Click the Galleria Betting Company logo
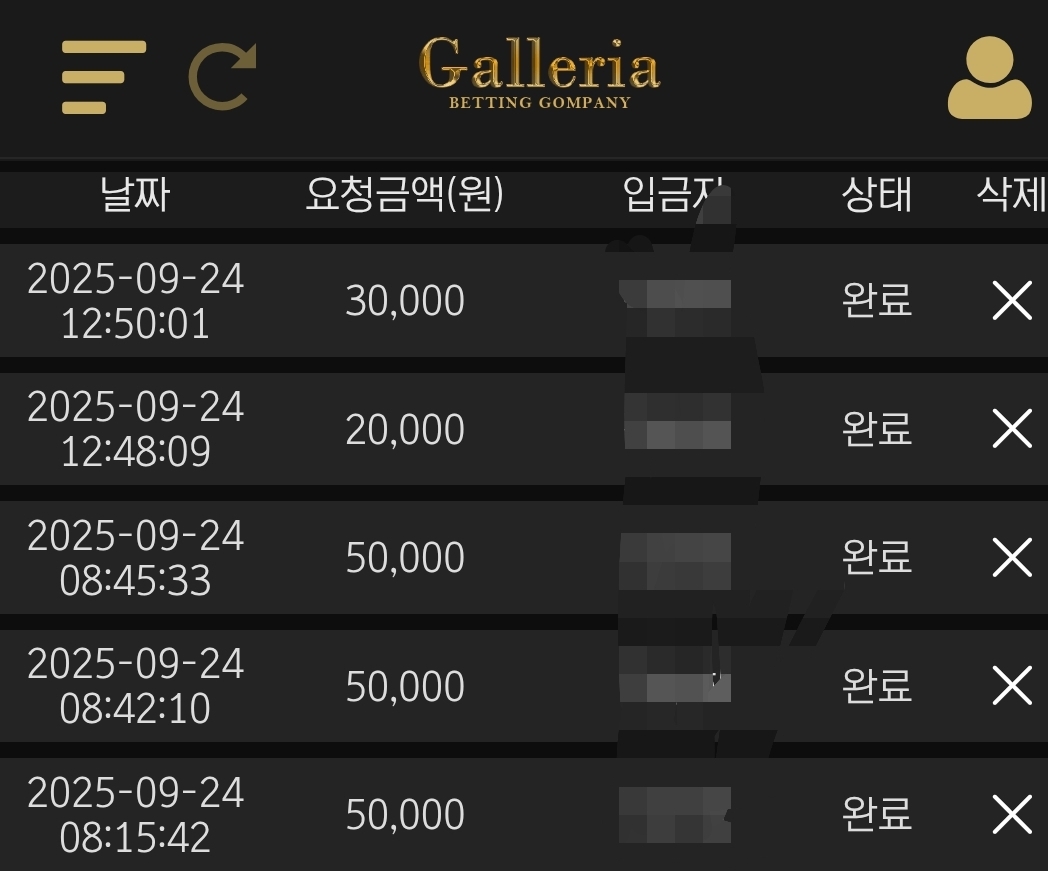The image size is (1048, 871). pos(539,73)
